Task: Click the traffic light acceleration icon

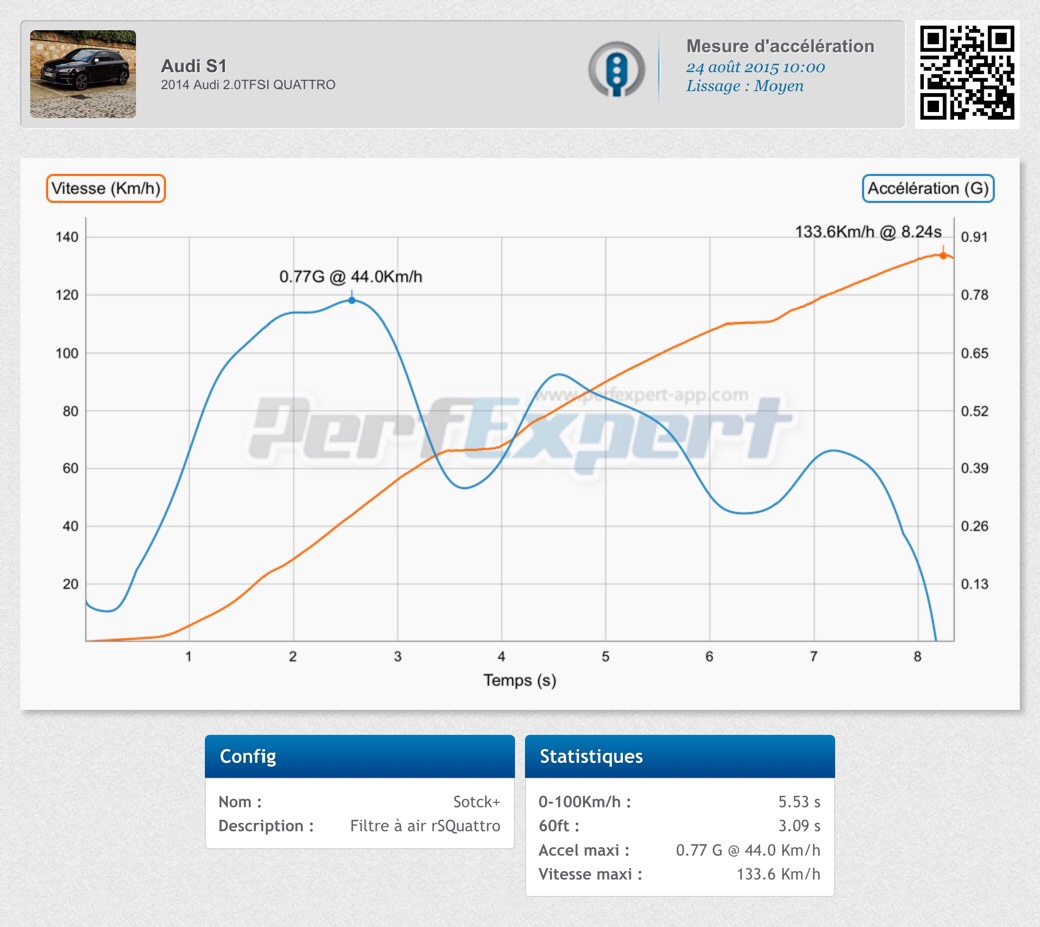Action: coord(616,69)
